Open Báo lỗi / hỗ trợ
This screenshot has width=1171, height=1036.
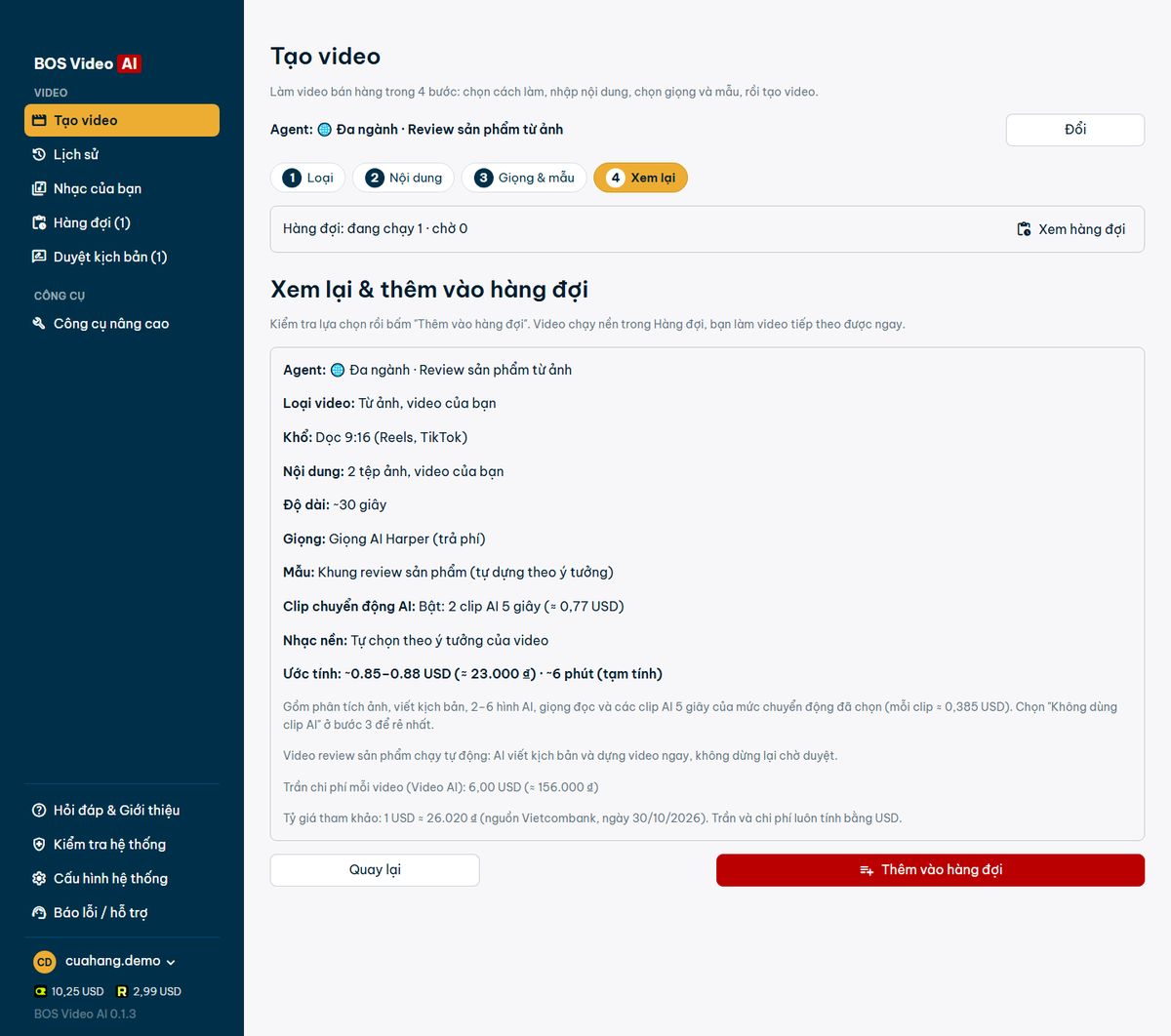click(122, 912)
